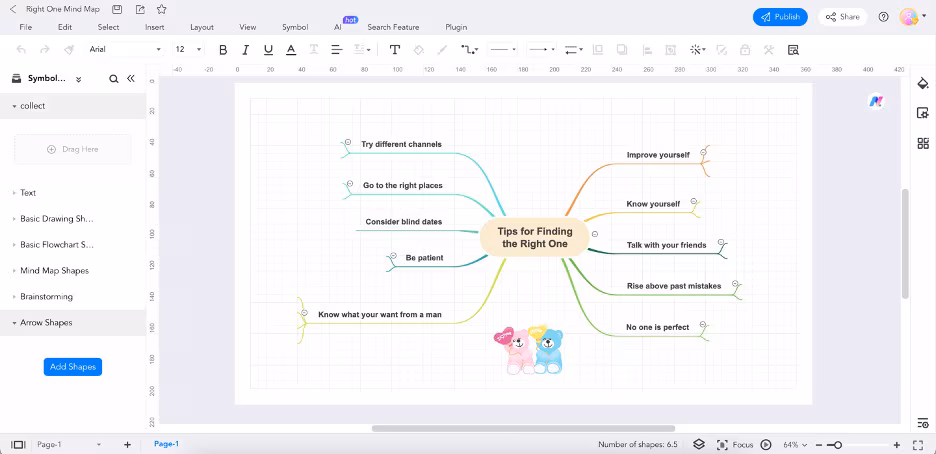Click the Publish button
This screenshot has height=454, width=936.
(x=780, y=17)
